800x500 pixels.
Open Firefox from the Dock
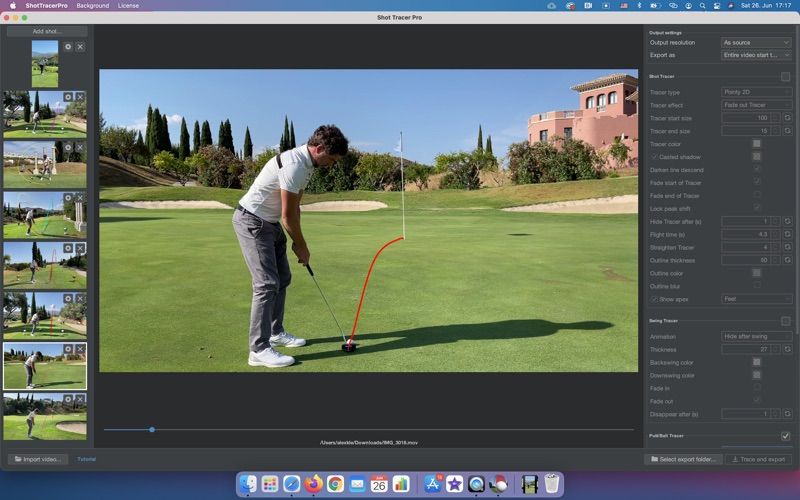tap(313, 483)
